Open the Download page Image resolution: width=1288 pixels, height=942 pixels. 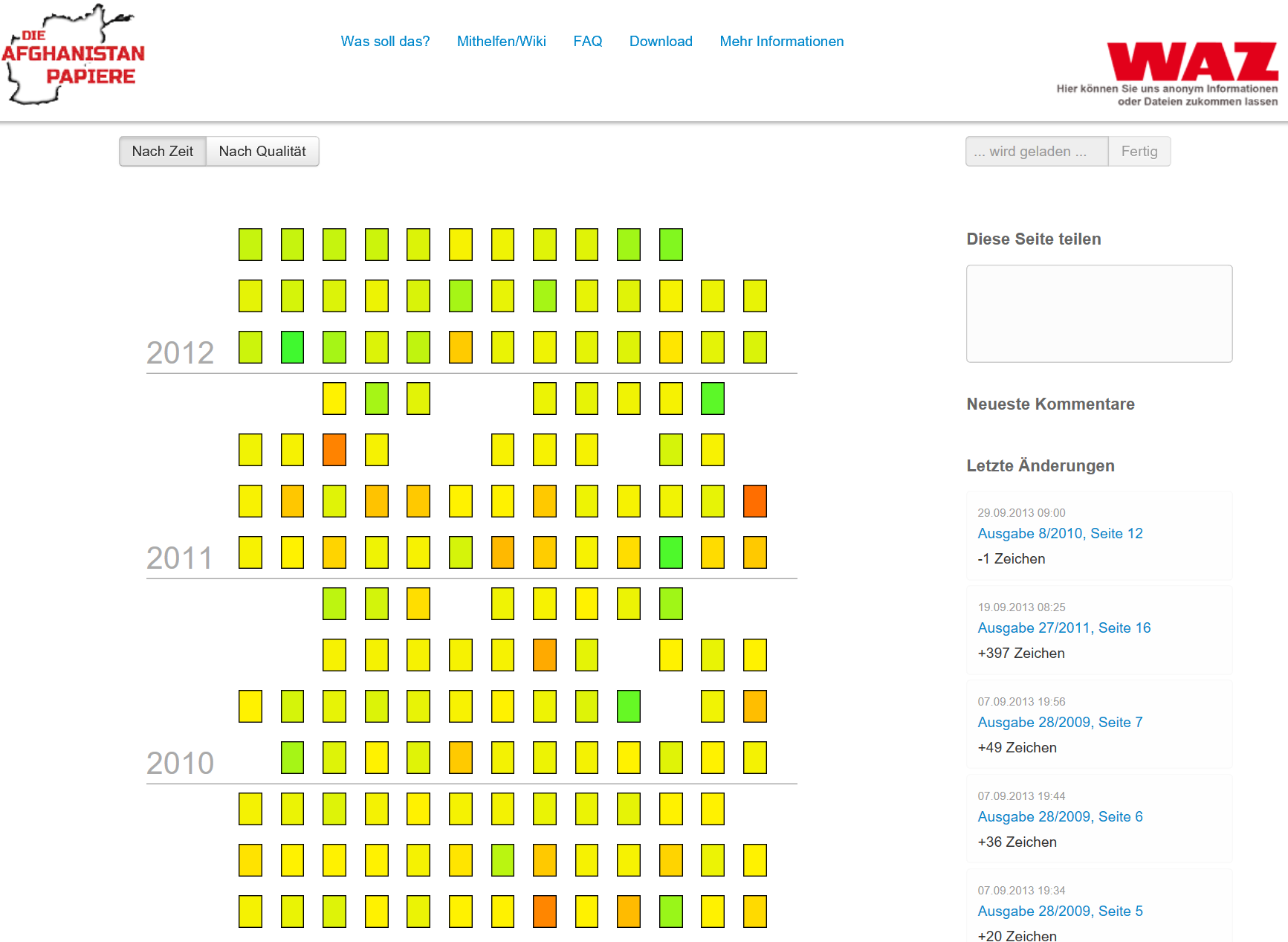click(661, 42)
